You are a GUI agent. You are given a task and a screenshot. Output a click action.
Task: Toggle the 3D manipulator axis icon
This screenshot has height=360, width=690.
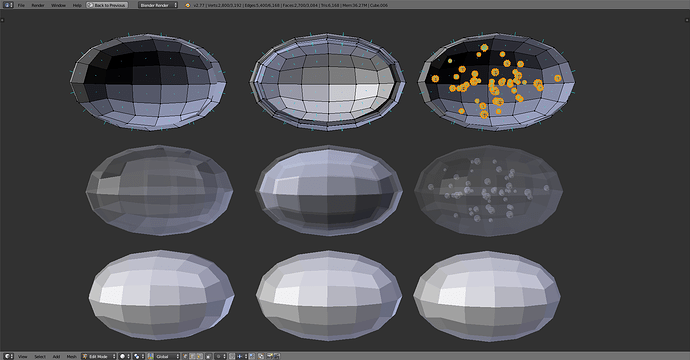(x=150, y=356)
